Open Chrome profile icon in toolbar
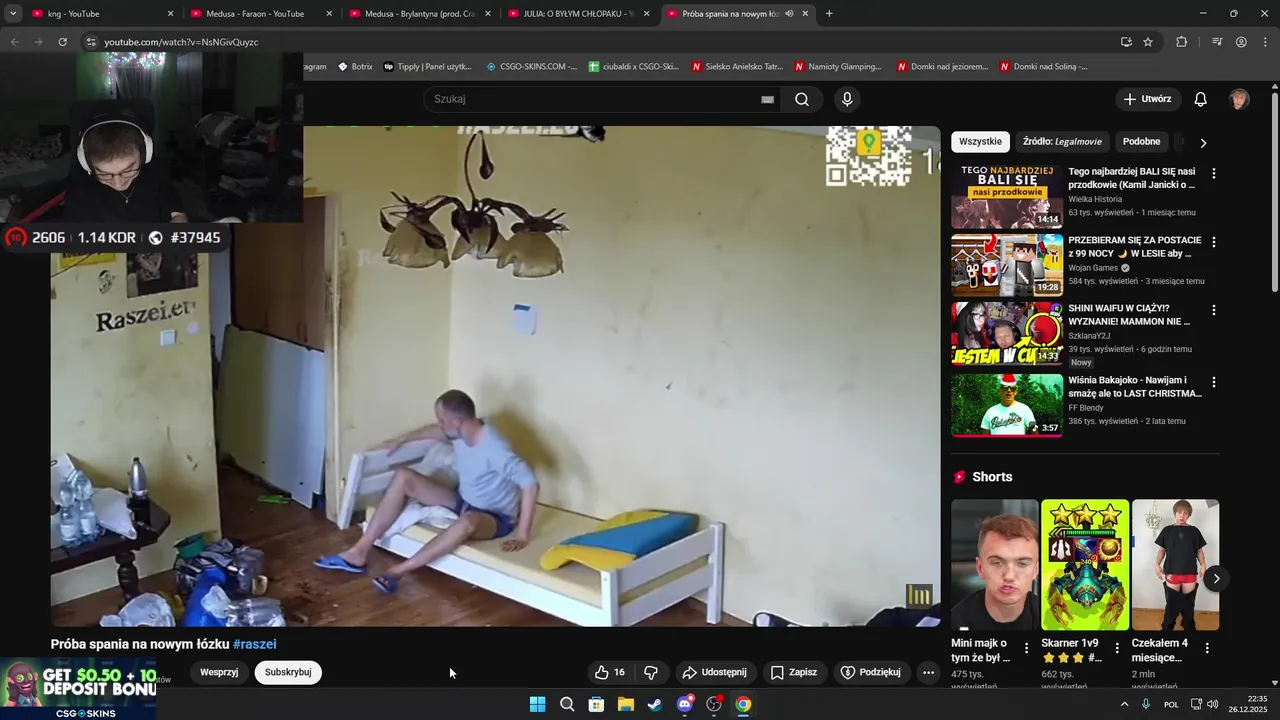The height and width of the screenshot is (720, 1280). click(1241, 42)
